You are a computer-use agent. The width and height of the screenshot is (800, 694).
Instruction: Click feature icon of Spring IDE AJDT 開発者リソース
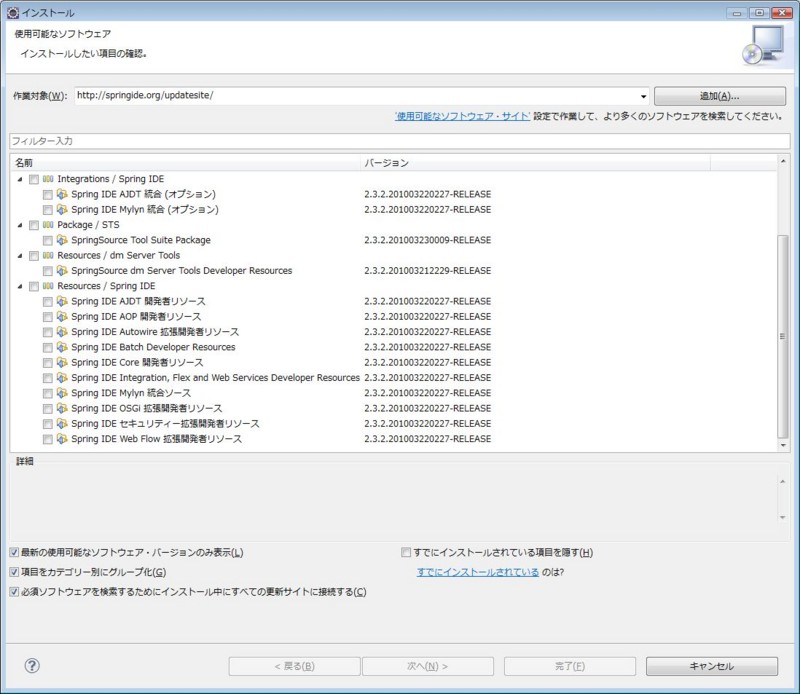[x=62, y=302]
